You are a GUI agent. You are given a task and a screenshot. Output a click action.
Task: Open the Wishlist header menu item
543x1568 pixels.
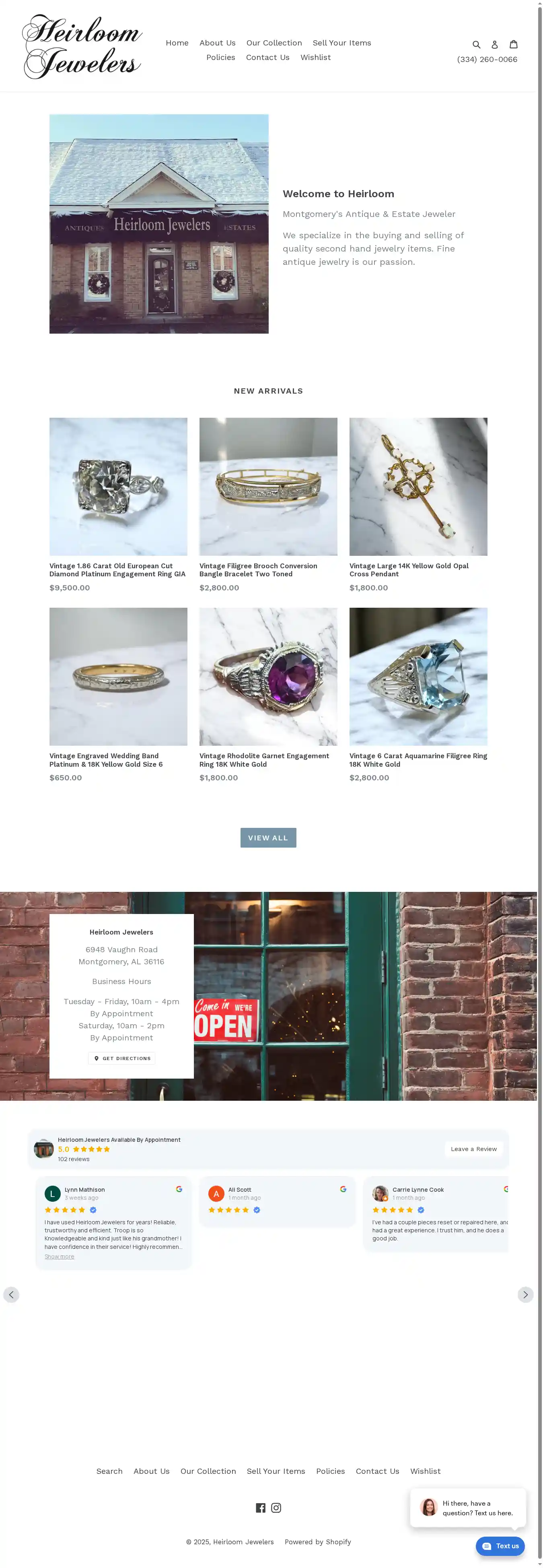click(316, 57)
